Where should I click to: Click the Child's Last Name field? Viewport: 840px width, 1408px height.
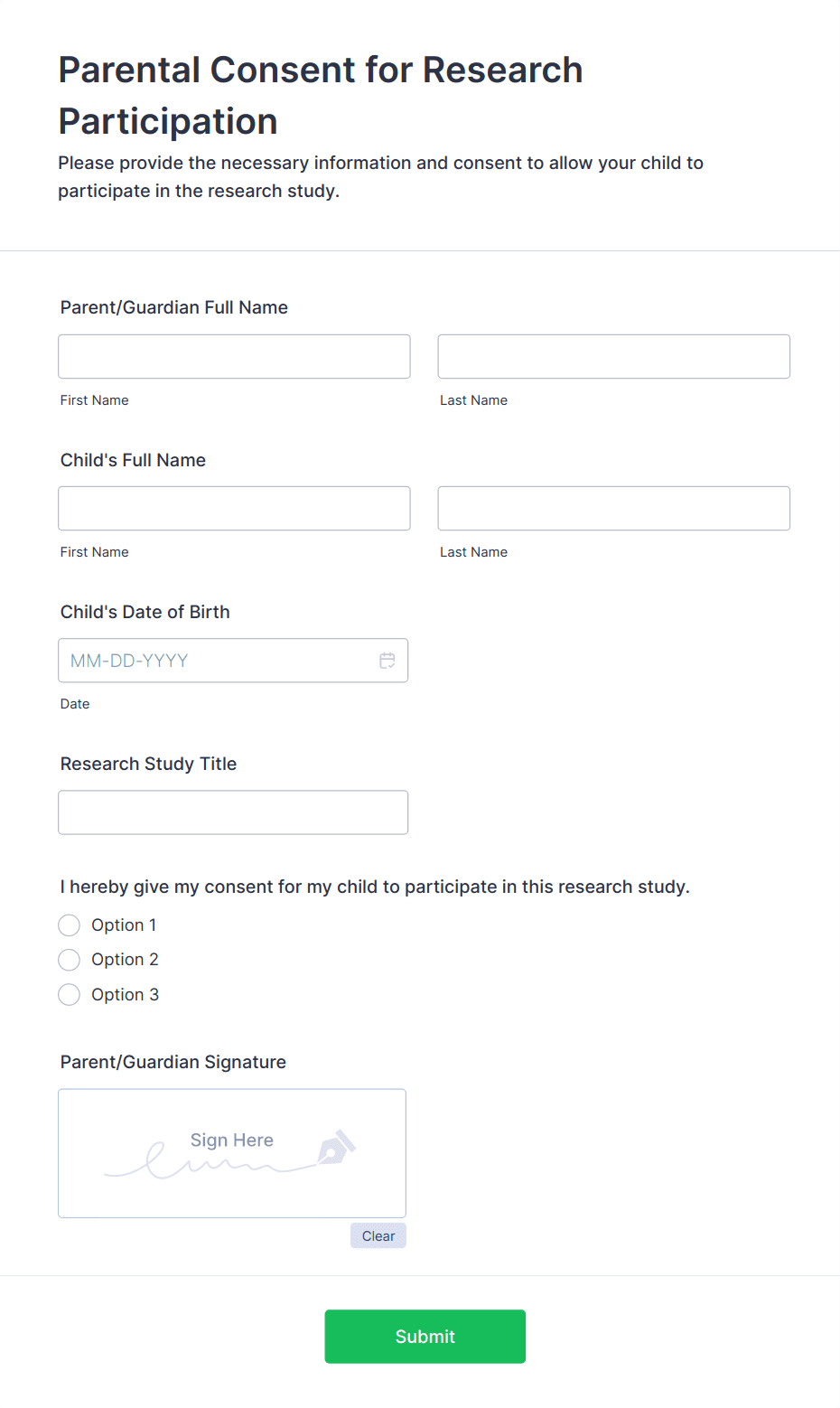click(612, 508)
